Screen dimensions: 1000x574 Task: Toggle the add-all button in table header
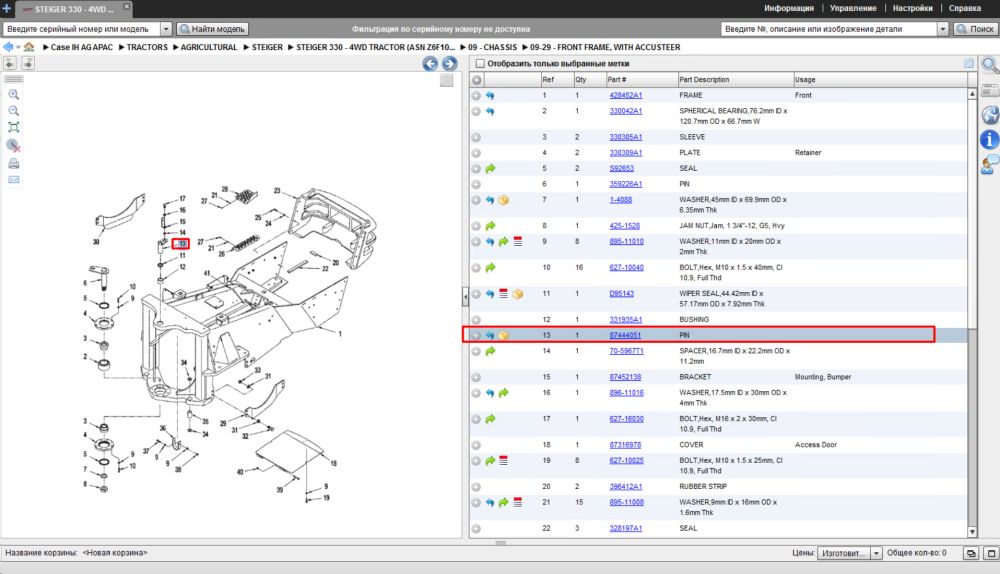click(476, 80)
